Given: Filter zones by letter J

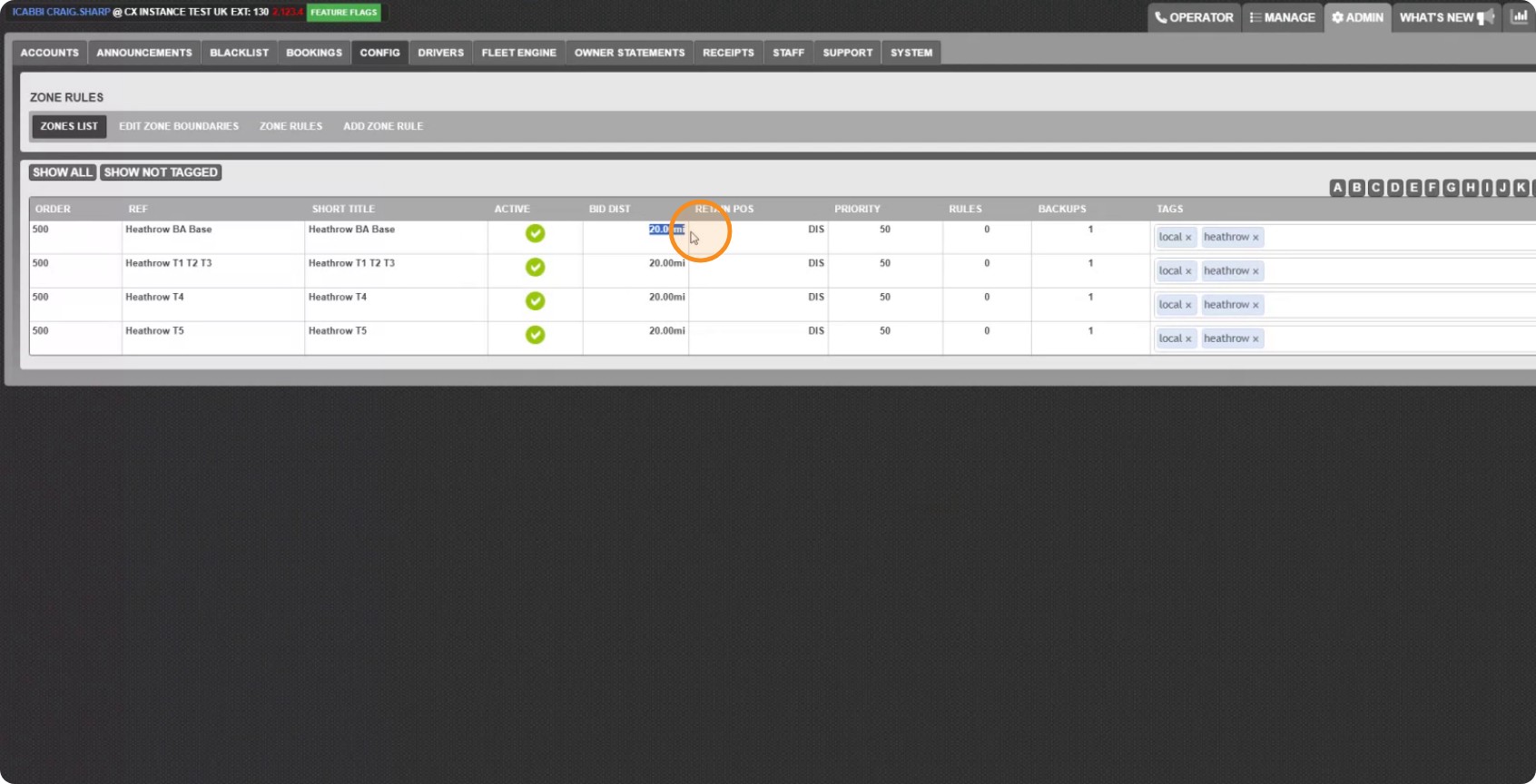Looking at the screenshot, I should (x=1503, y=188).
